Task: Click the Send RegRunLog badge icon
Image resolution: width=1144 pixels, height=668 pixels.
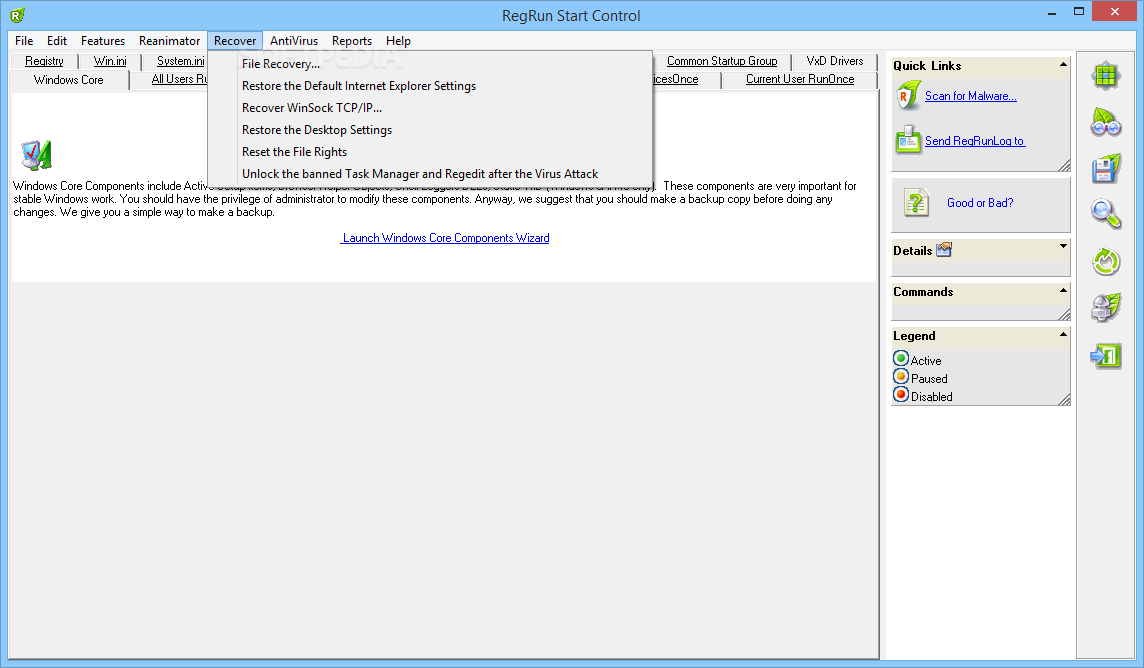Action: click(908, 139)
